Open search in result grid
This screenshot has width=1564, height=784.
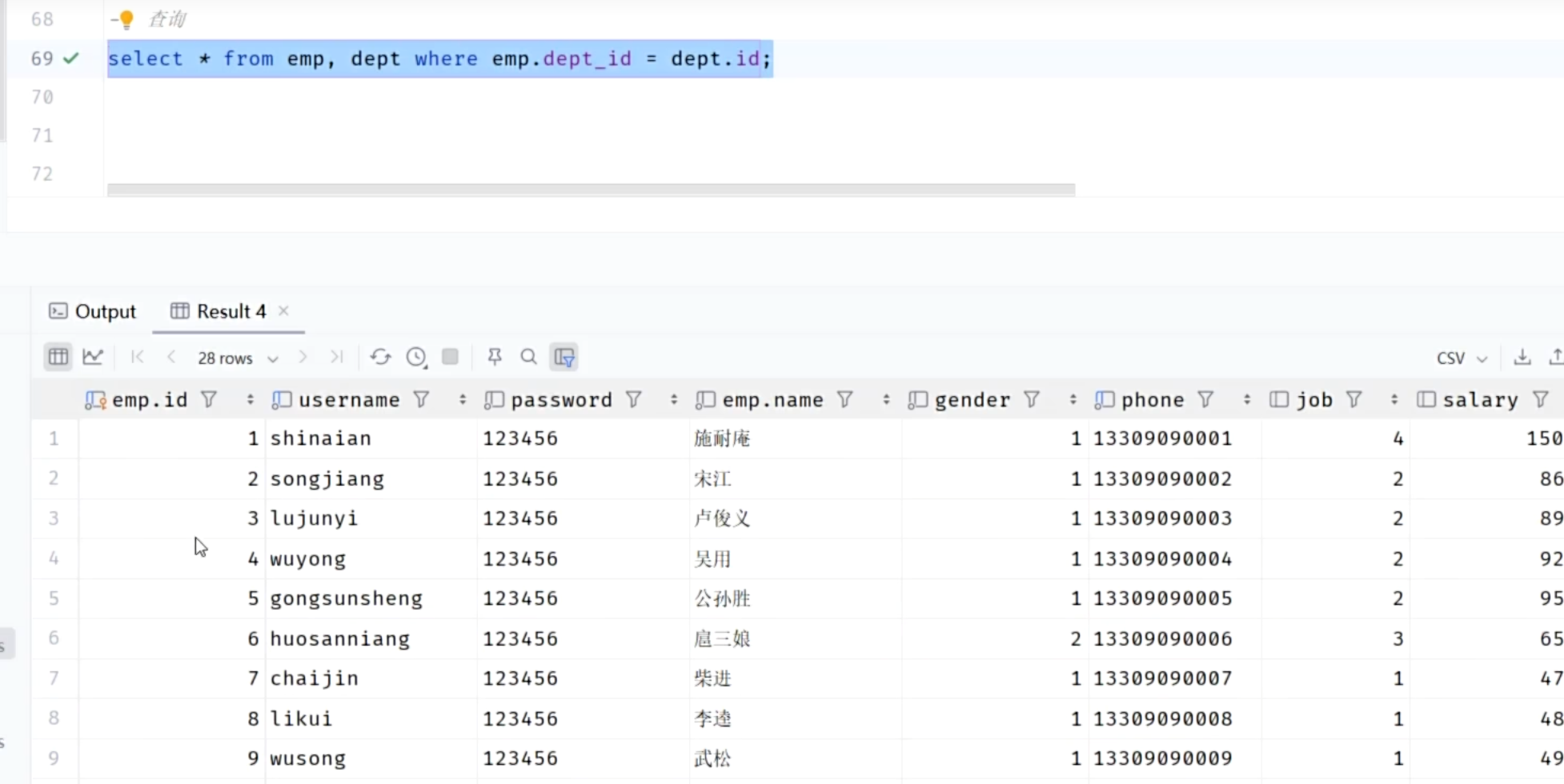click(528, 357)
